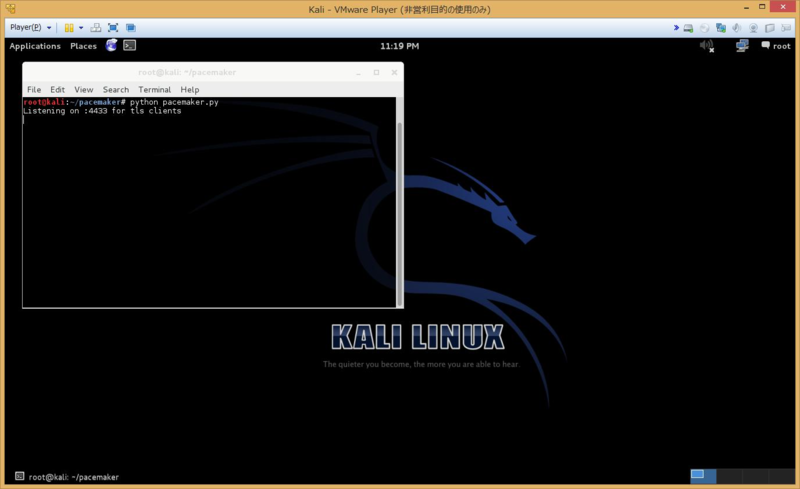Launch terminal from top panel icon
The width and height of the screenshot is (800, 489).
(130, 45)
